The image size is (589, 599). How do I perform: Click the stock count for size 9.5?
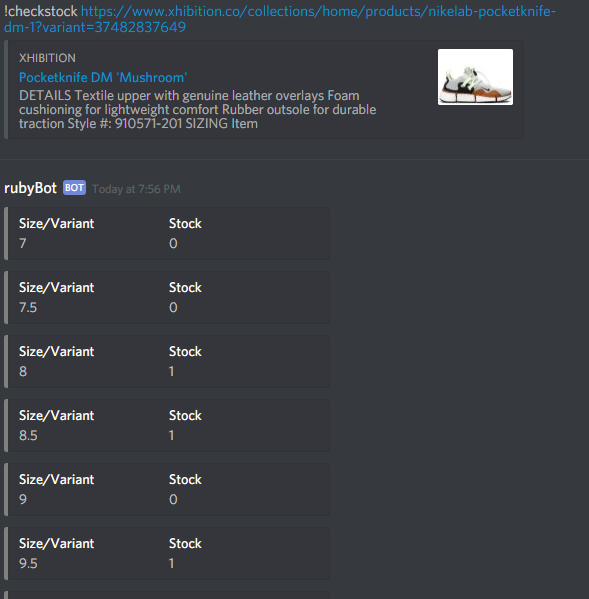click(x=172, y=563)
